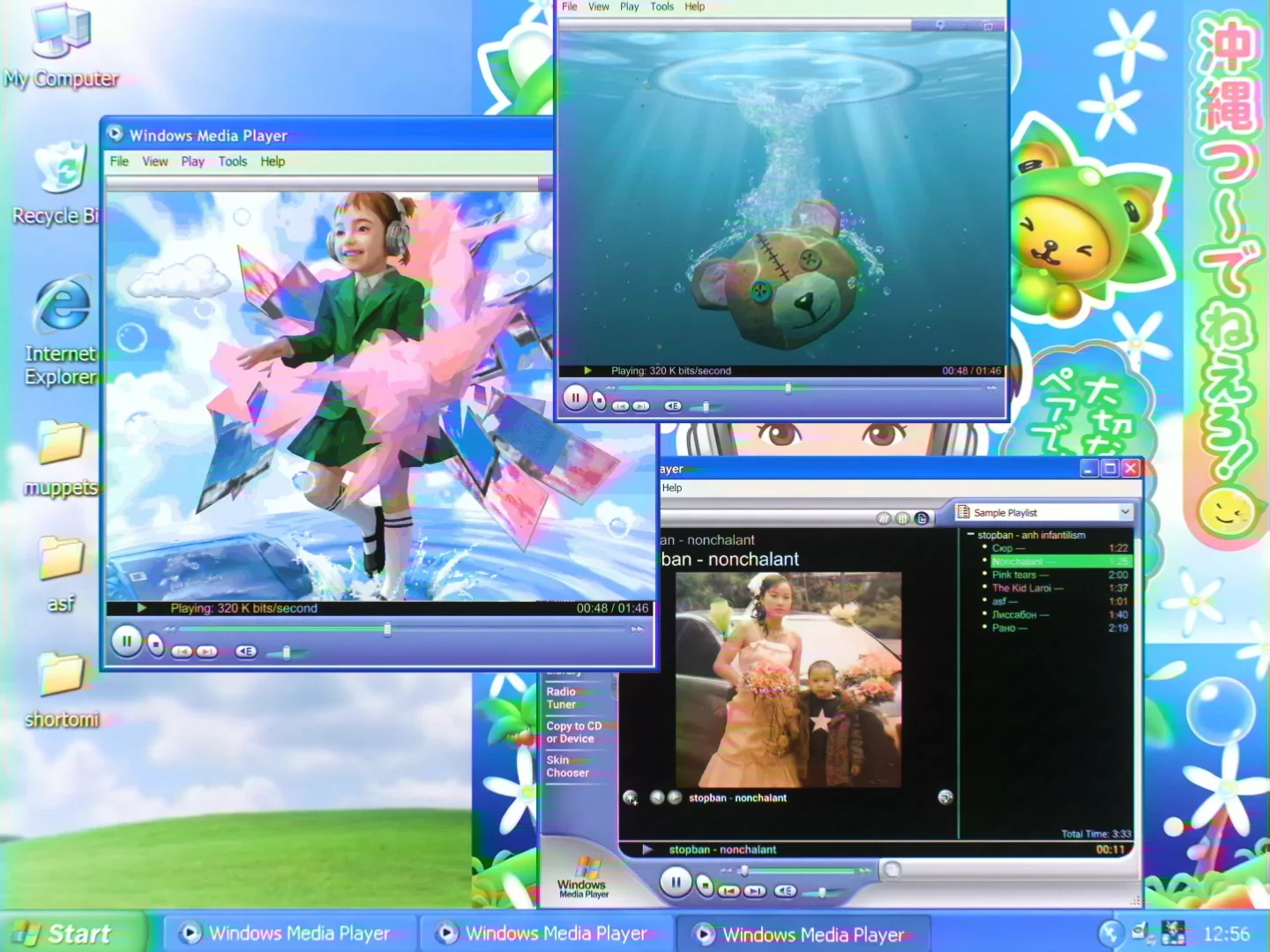The image size is (1270, 952).
Task: Pause the stopban - nonchalant player
Action: (676, 881)
